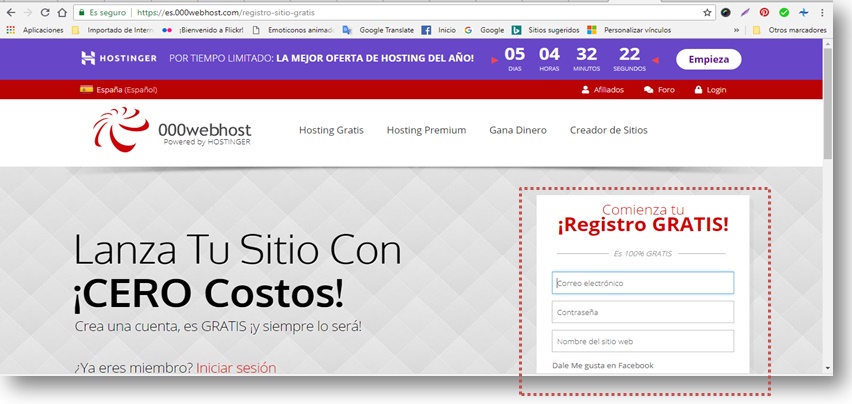Viewport: 852px width, 404px height.
Task: Click the Hostinger logo in the banner
Action: pyautogui.click(x=119, y=58)
